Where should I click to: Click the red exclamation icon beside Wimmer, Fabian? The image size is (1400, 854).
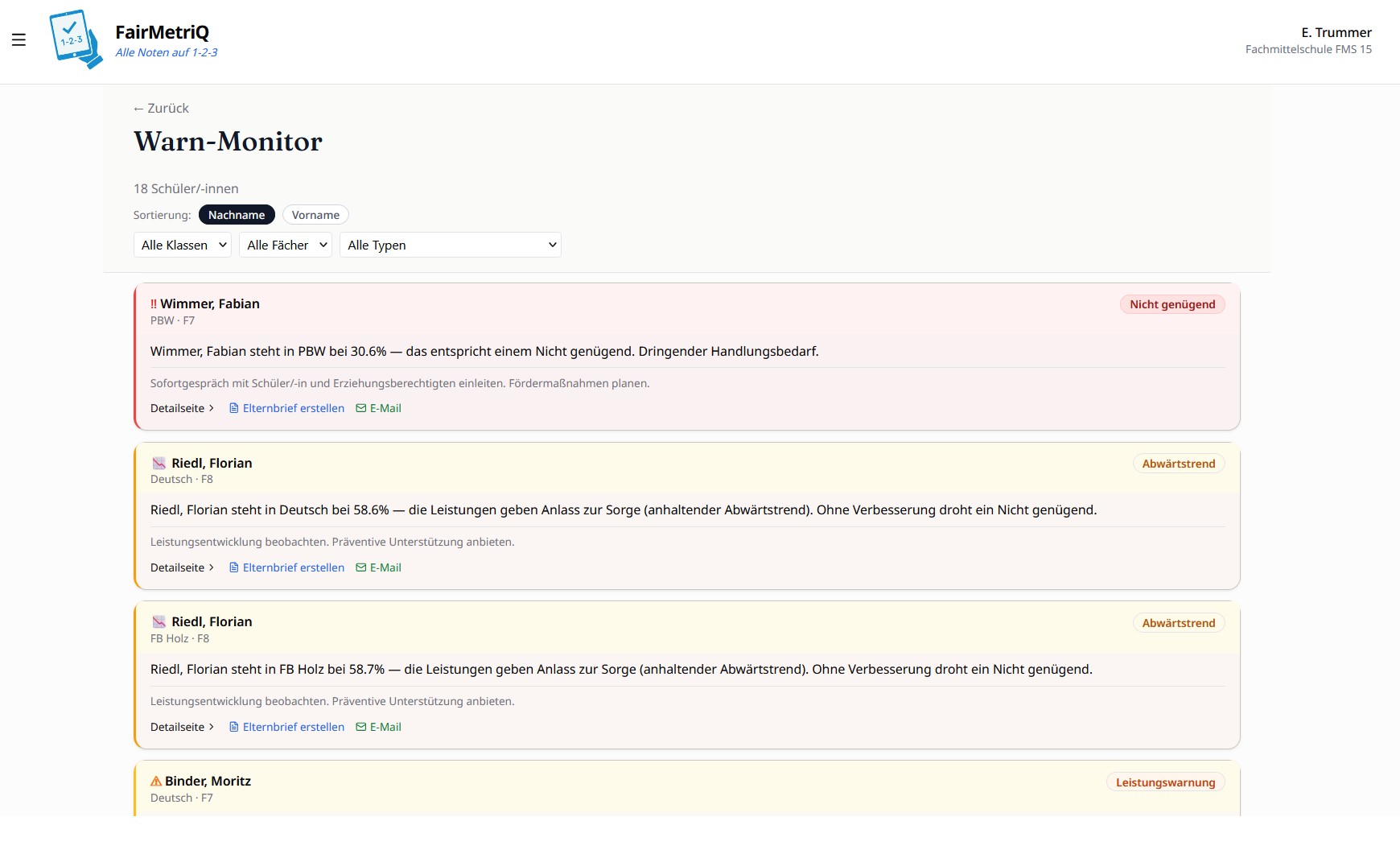pos(154,303)
